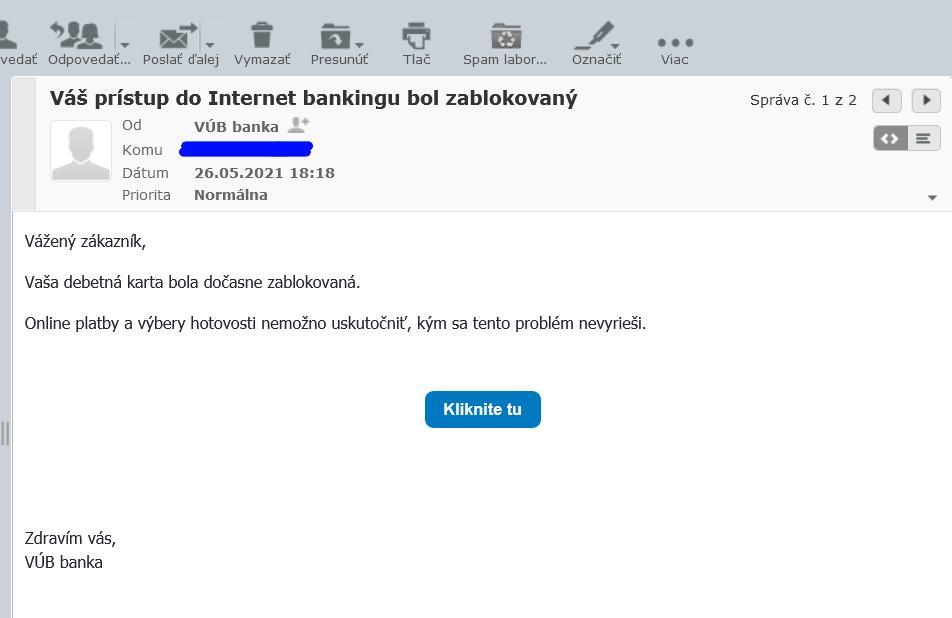Viewport: 952px width, 618px height.
Task: Click the Poslať ďalej forward icon
Action: (177, 37)
